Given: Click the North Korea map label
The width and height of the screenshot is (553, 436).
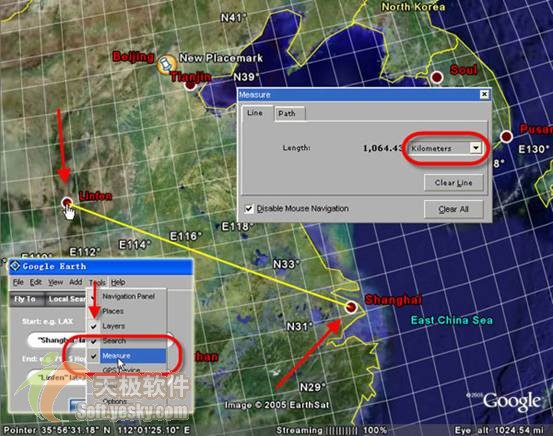Looking at the screenshot, I should pos(413,7).
